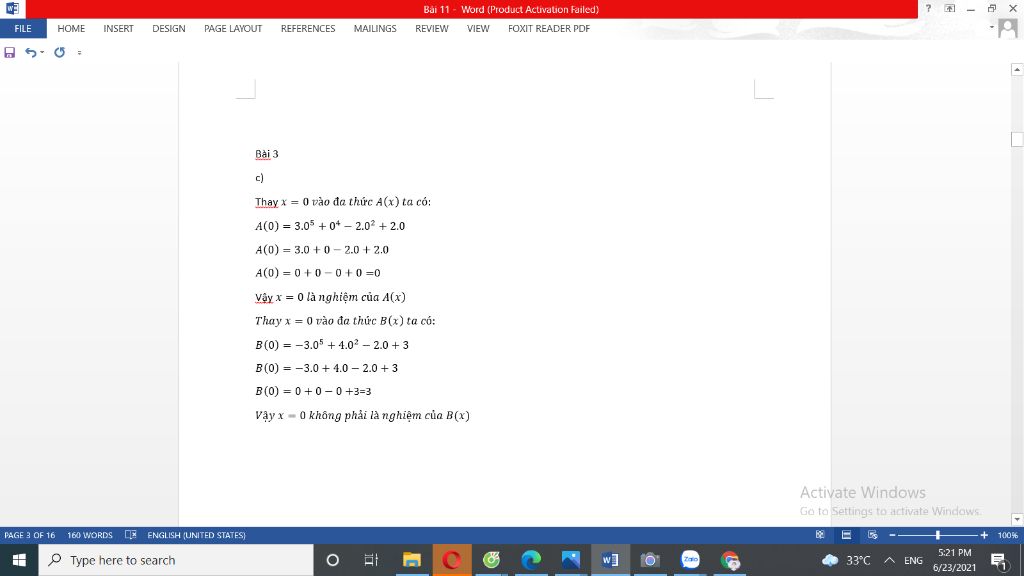
Task: Open the FILE backstage tab
Action: [x=23, y=29]
